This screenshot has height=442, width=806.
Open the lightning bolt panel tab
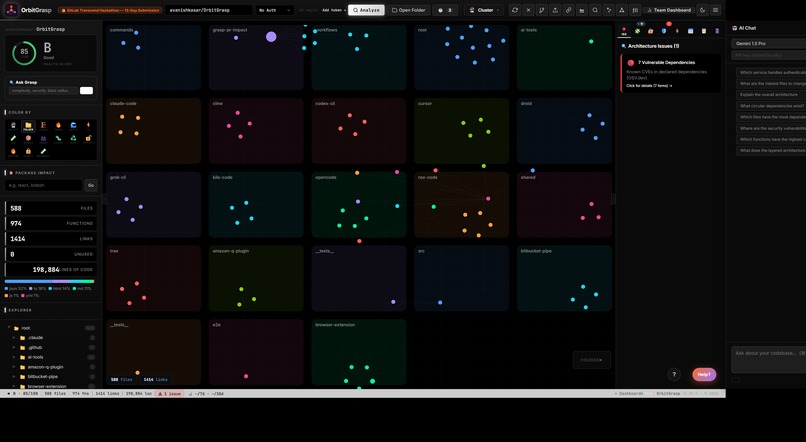(x=677, y=31)
